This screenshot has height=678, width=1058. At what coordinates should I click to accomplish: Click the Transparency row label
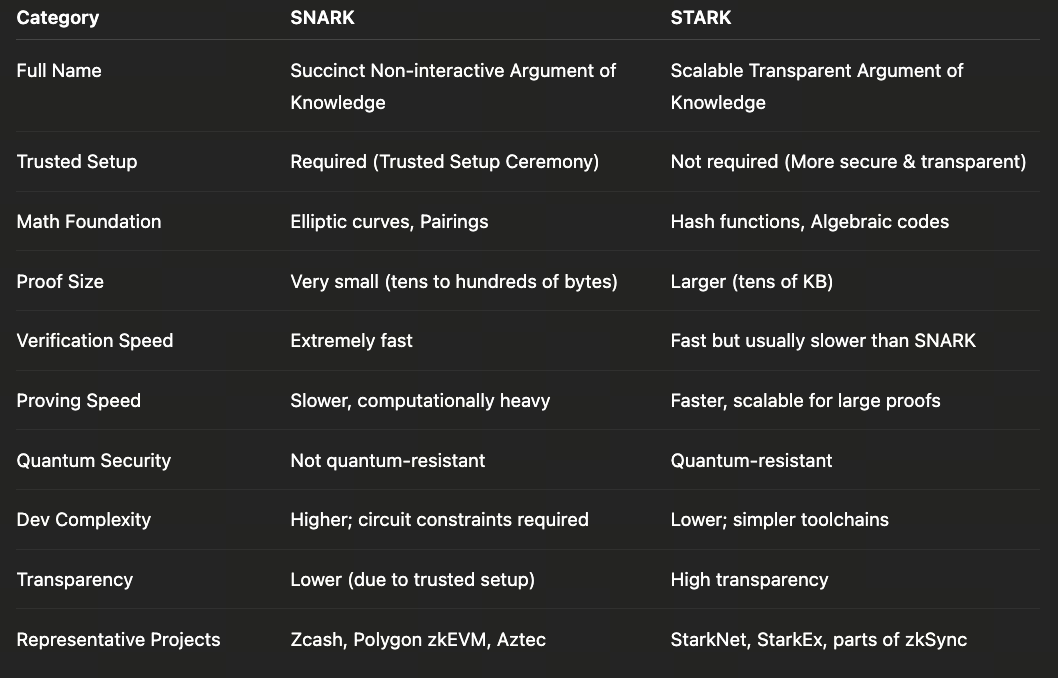(x=75, y=579)
